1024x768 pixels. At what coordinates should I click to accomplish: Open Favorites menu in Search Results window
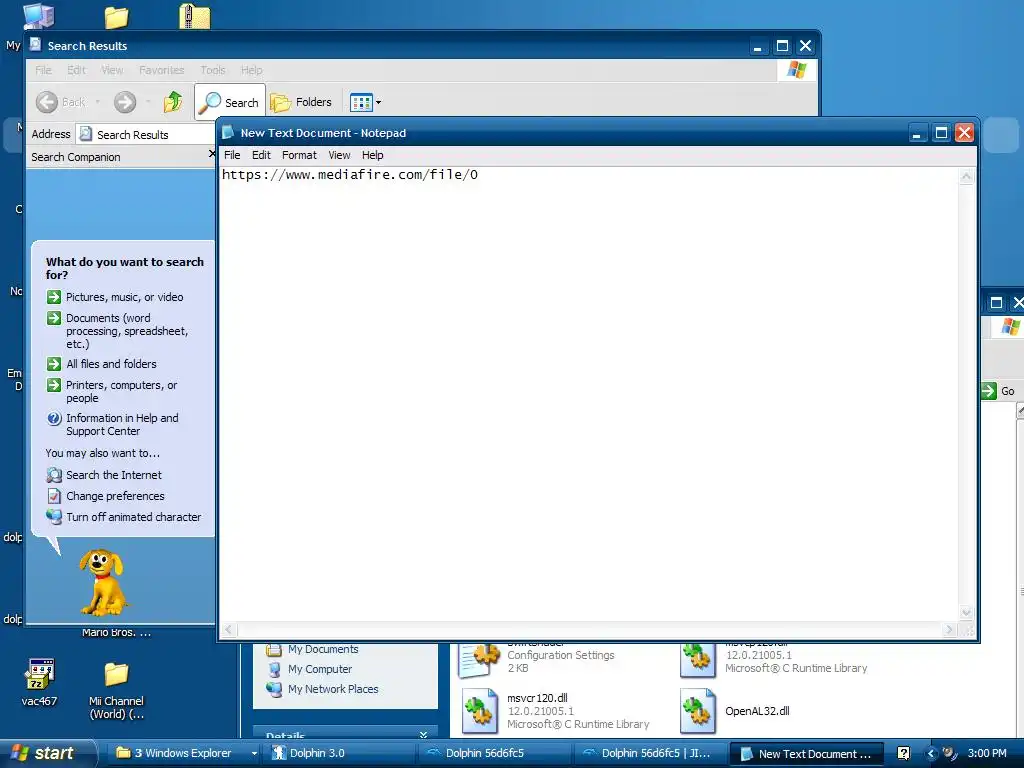pos(161,70)
